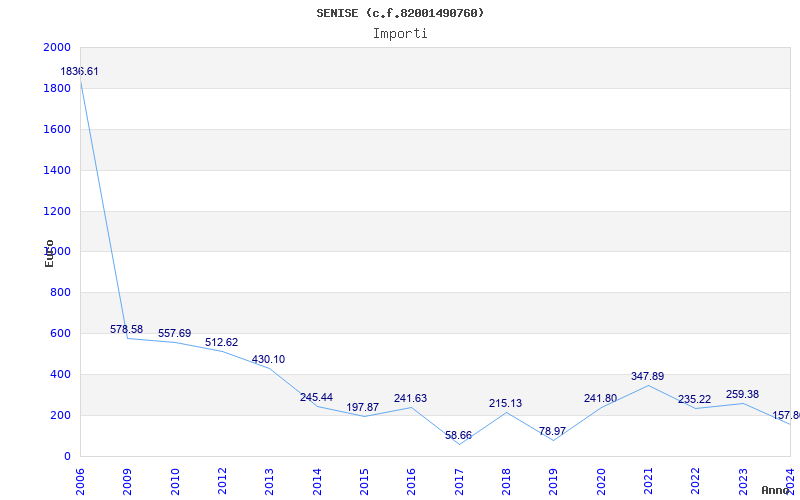Click the 0 value on Euro axis
Viewport: 800px width, 500px height.
[67, 456]
